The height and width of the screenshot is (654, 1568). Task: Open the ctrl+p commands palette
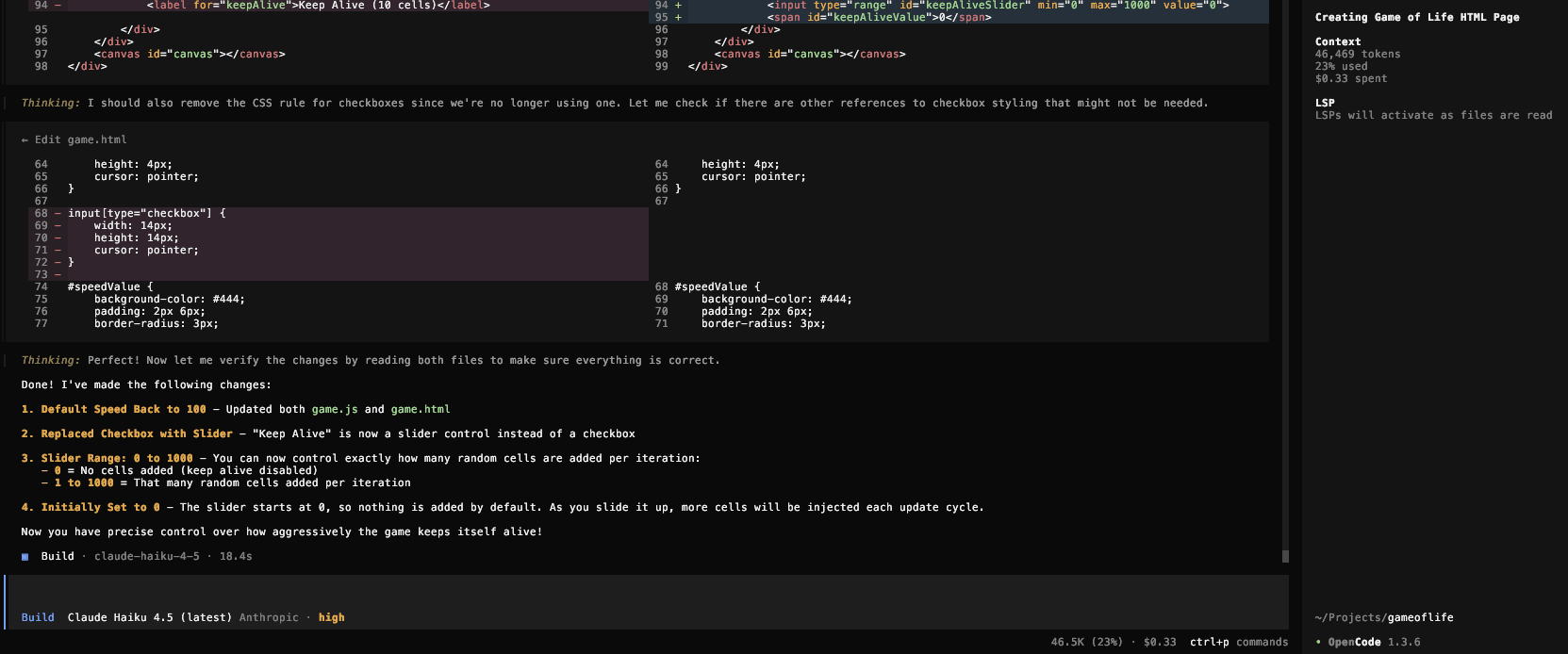[x=1238, y=643]
